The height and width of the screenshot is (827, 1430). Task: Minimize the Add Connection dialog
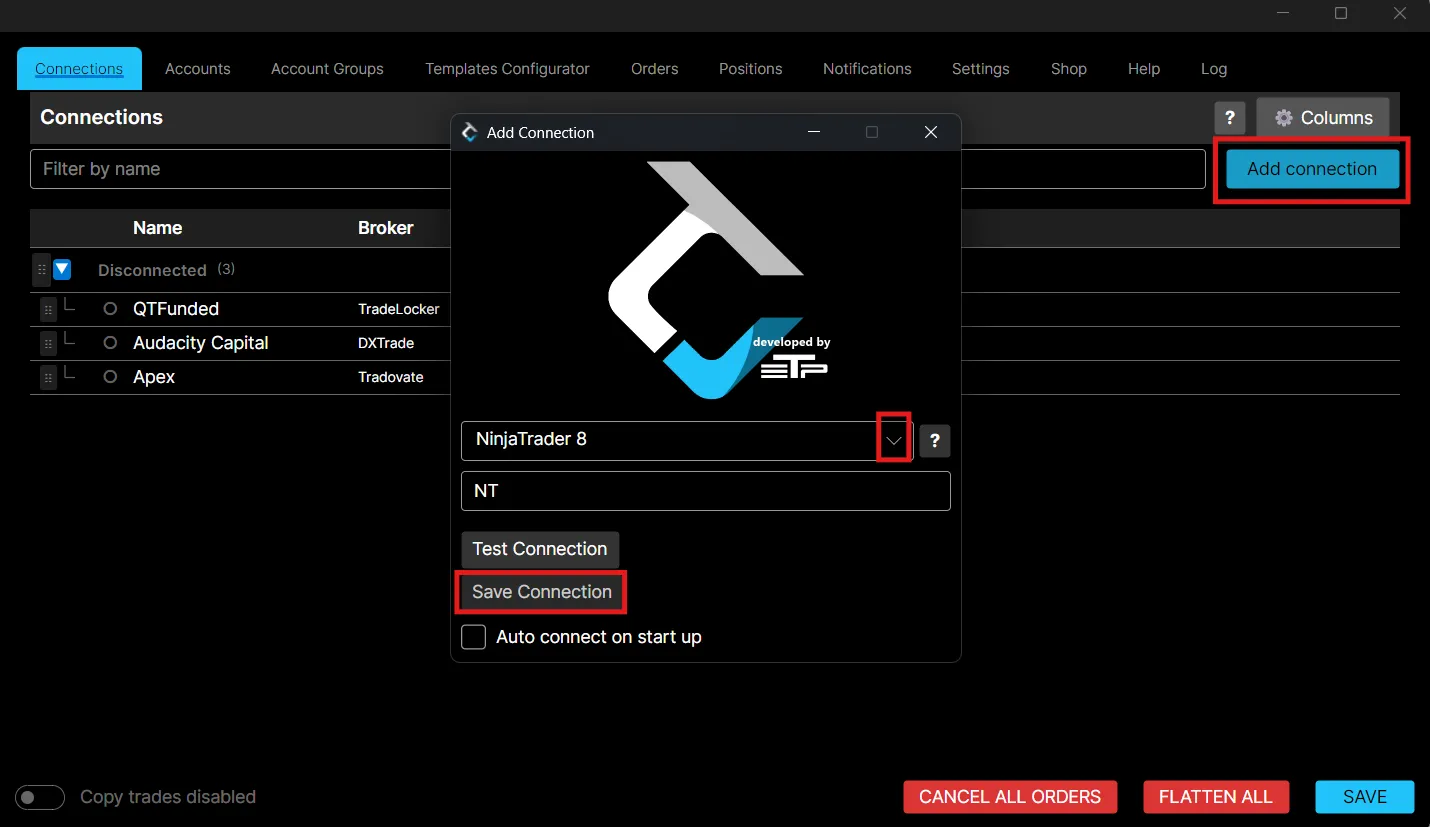click(x=815, y=132)
